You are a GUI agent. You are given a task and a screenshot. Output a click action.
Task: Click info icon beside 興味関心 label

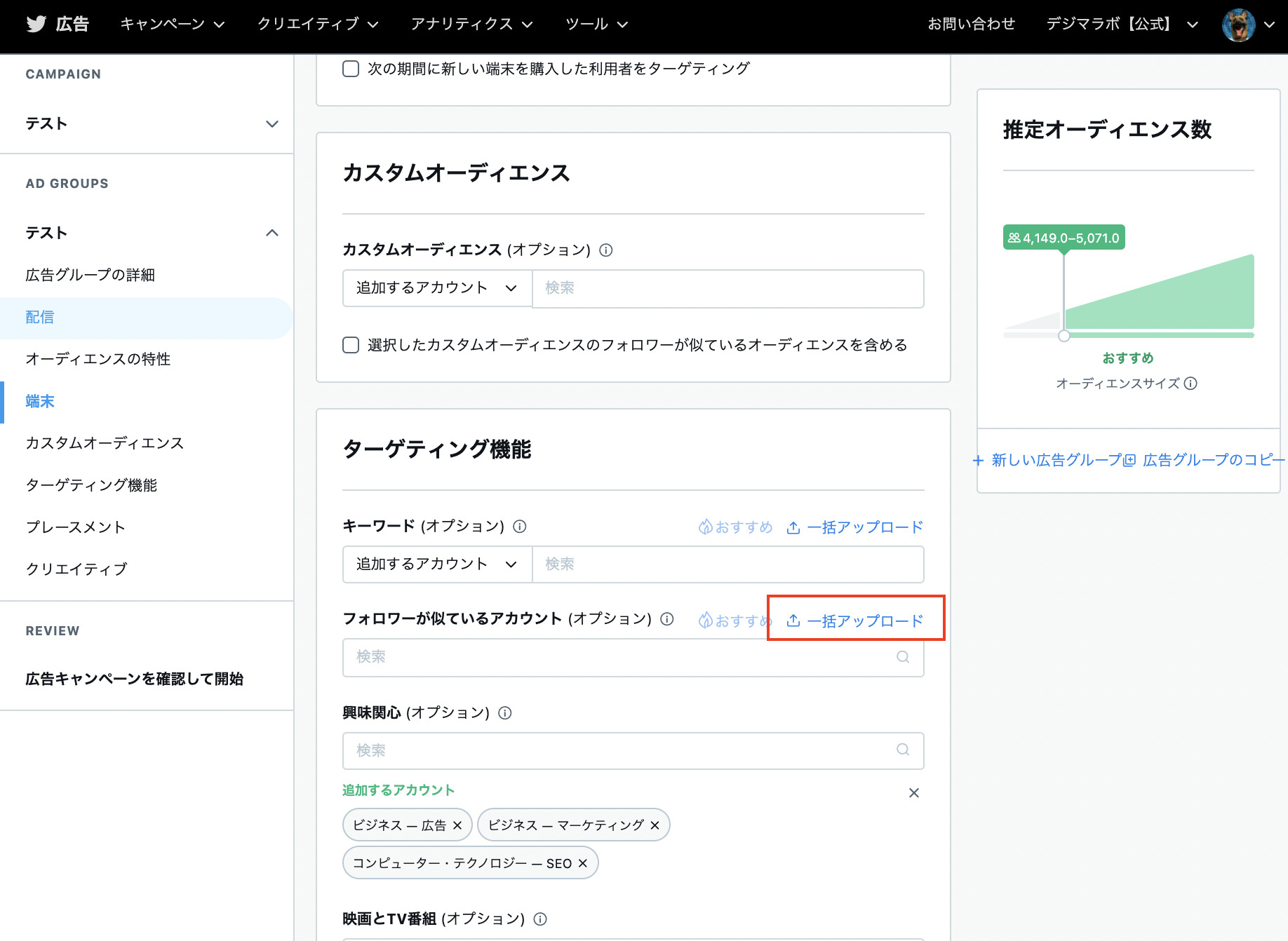(505, 713)
